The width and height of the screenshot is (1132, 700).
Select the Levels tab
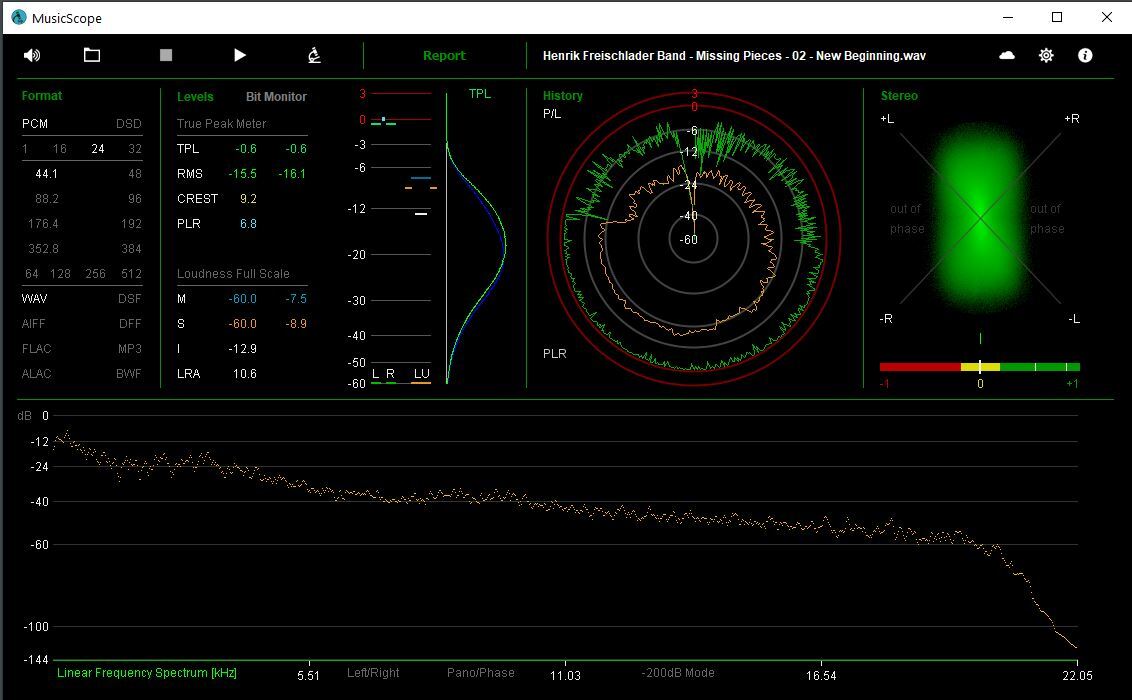click(195, 97)
